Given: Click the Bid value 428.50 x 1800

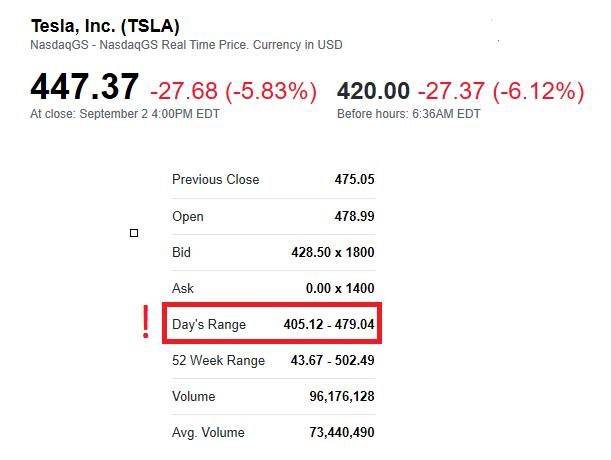Looking at the screenshot, I should tap(328, 253).
